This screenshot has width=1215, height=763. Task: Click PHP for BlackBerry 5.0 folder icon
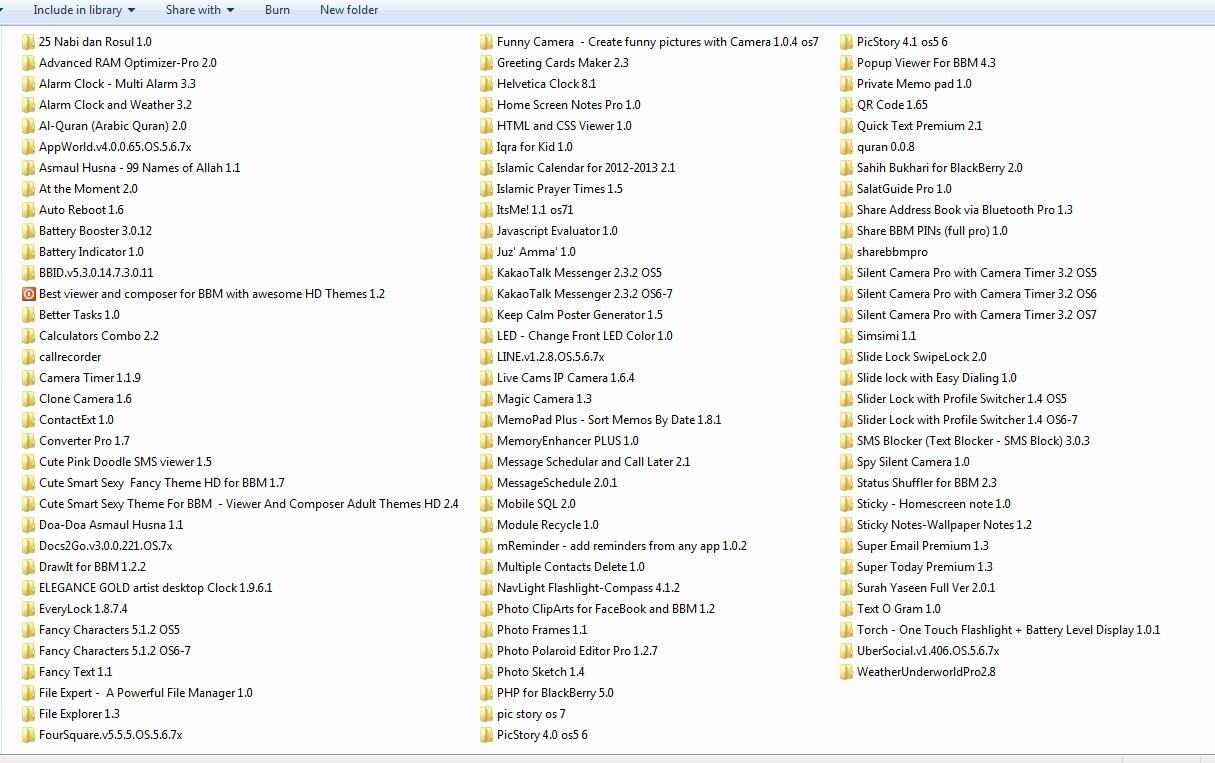486,693
